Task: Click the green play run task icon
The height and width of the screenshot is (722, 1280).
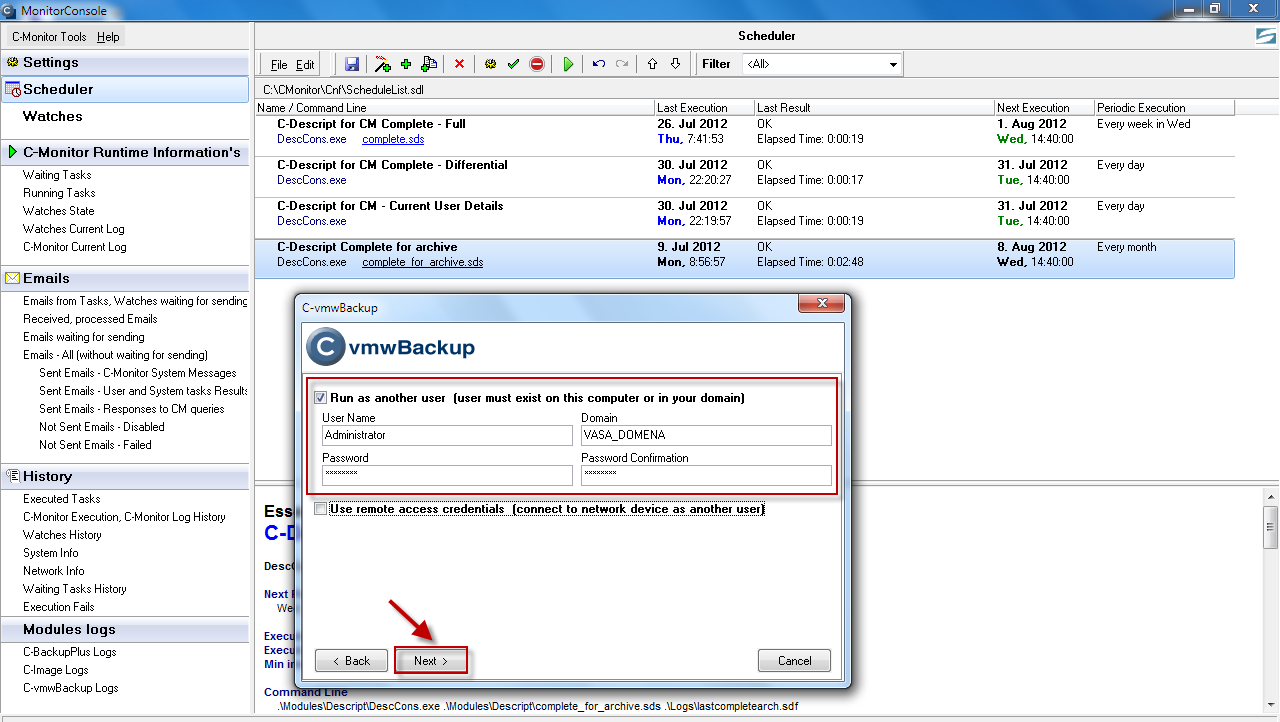Action: [568, 64]
